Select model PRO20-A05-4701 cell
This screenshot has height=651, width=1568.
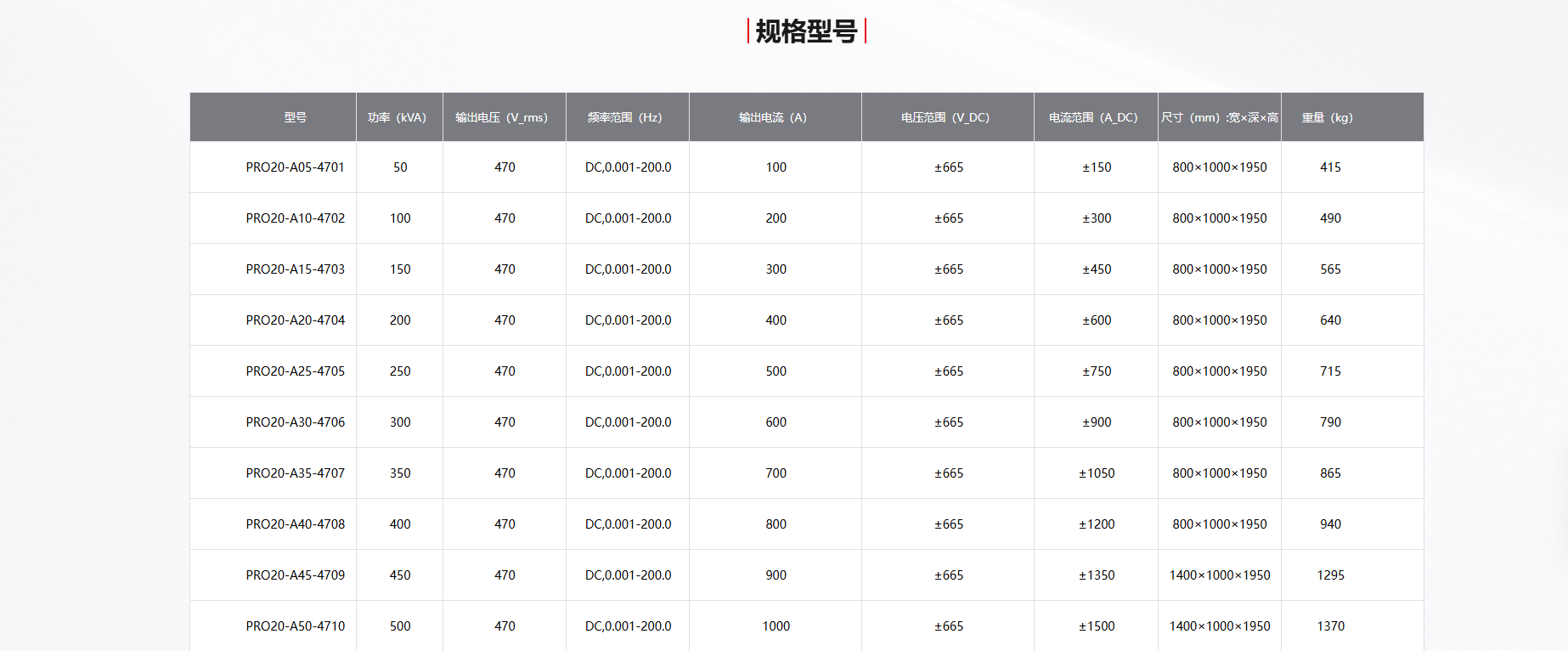point(296,167)
